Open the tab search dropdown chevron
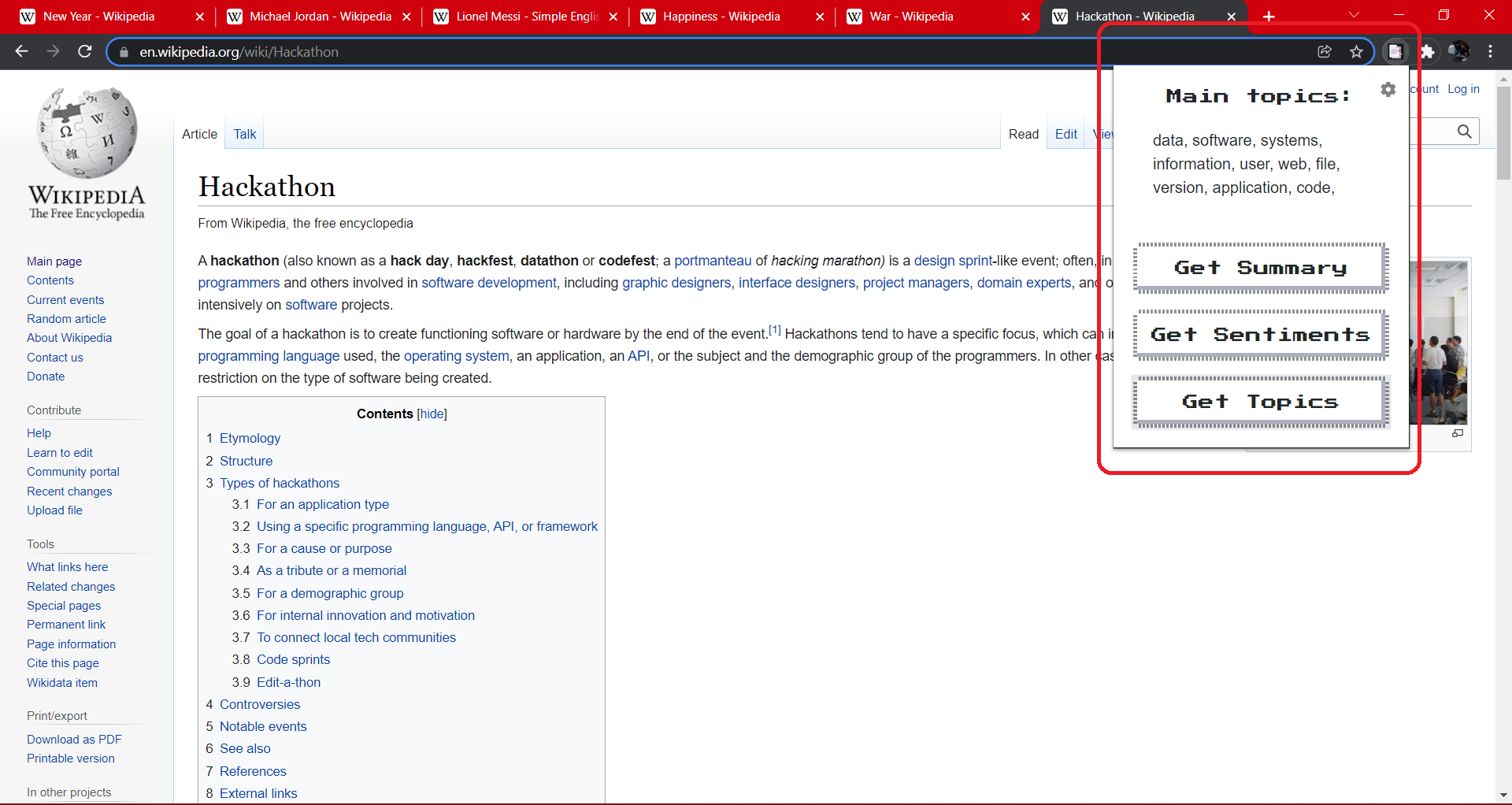1512x805 pixels. [1354, 16]
